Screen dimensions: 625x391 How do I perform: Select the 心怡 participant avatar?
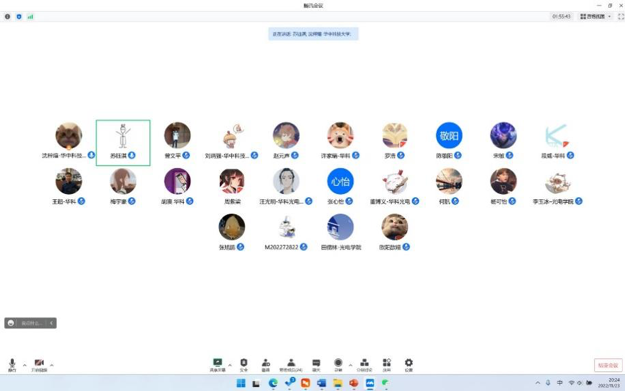pos(340,181)
